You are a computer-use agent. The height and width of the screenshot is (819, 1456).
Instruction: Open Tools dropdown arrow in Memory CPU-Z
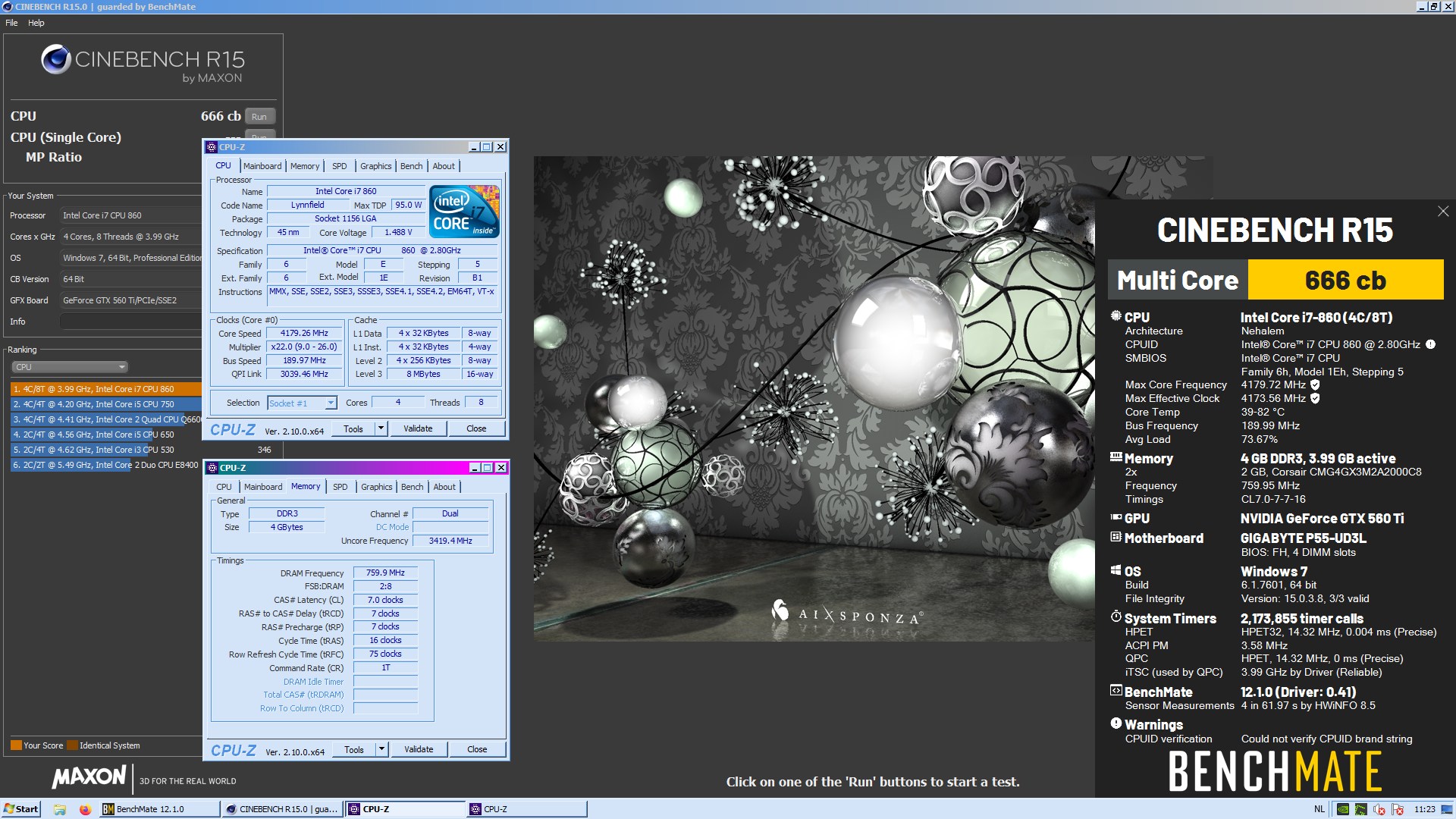click(382, 749)
